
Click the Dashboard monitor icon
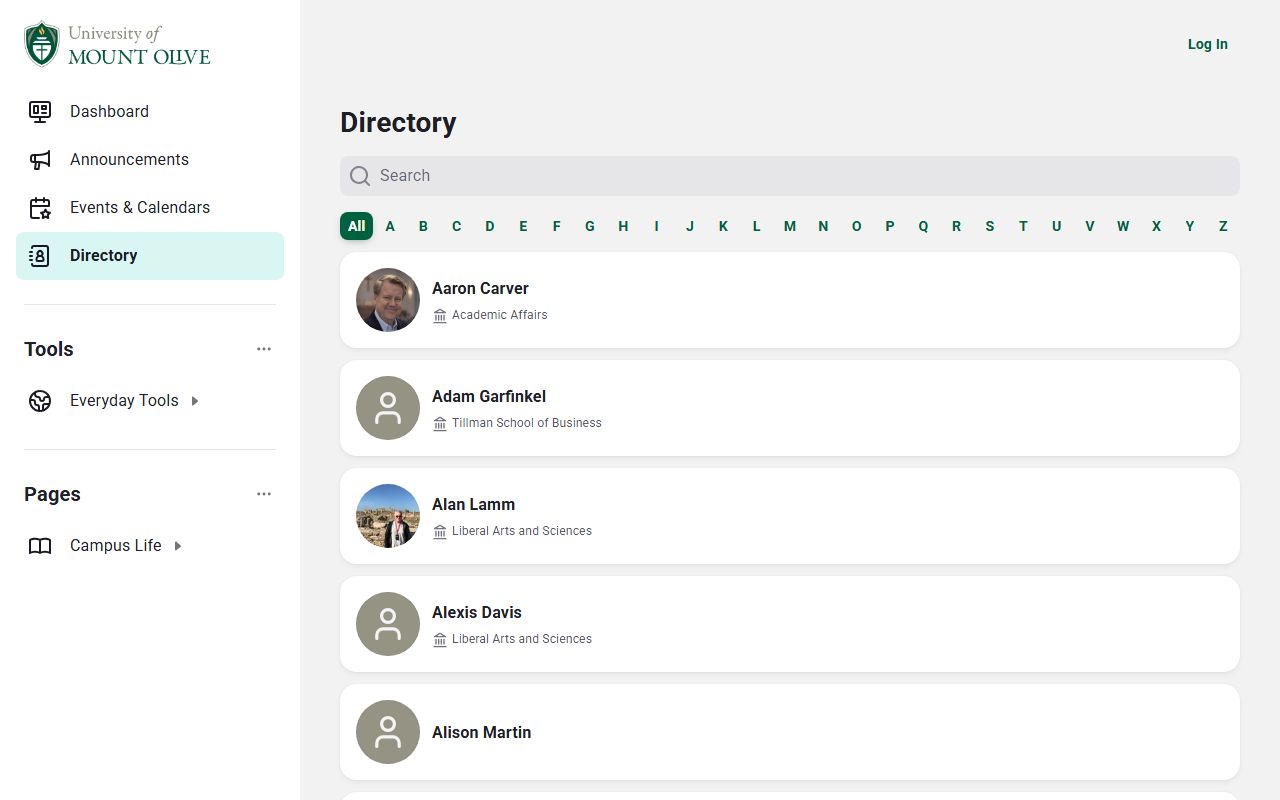point(40,111)
